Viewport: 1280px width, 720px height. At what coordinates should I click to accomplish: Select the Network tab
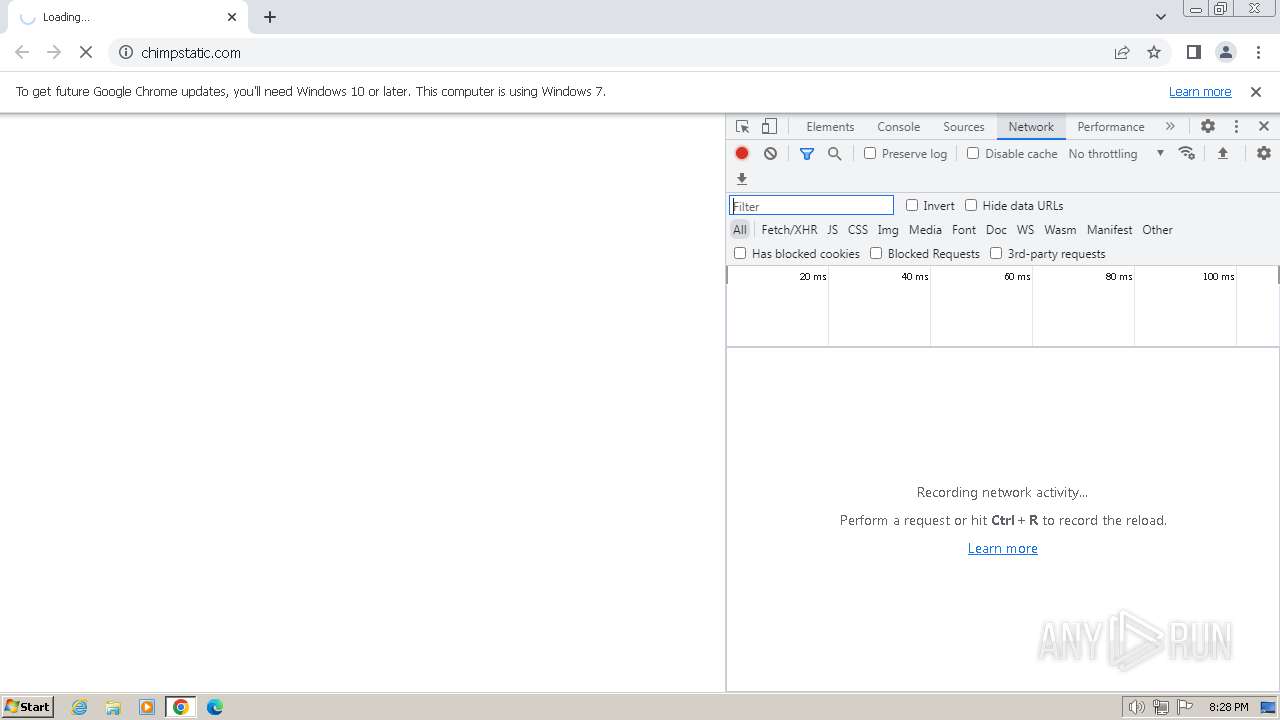tap(1031, 127)
